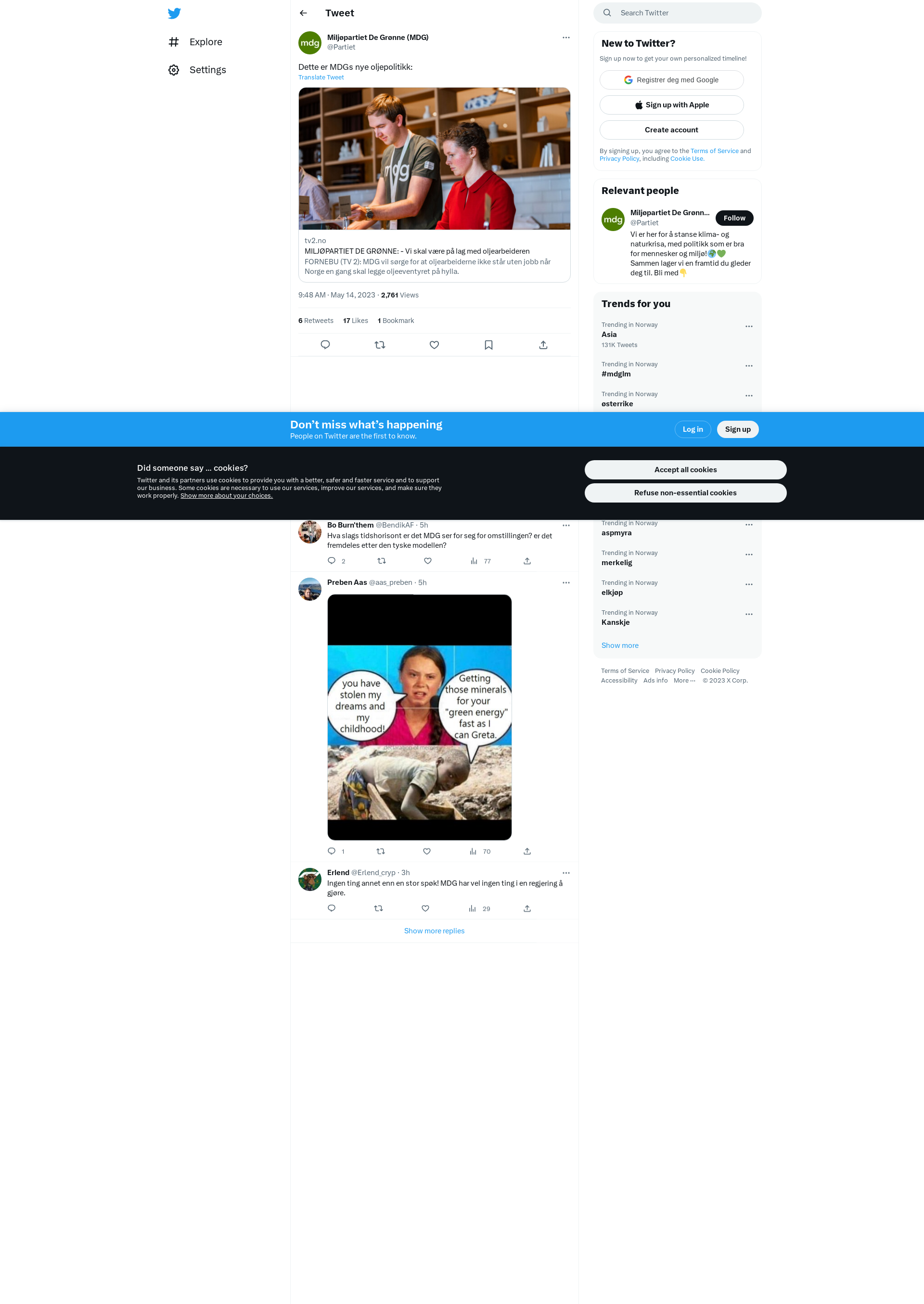The image size is (924, 1304).
Task: Reply to Erlend's tweet
Action: 332,909
